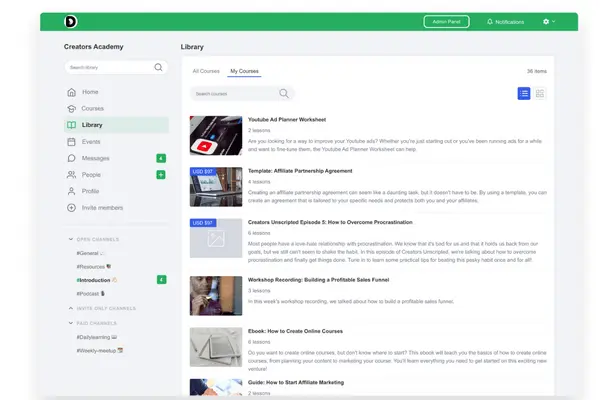Click the course search magnifier icon
Viewport: 600px width, 400px height.
(284, 93)
